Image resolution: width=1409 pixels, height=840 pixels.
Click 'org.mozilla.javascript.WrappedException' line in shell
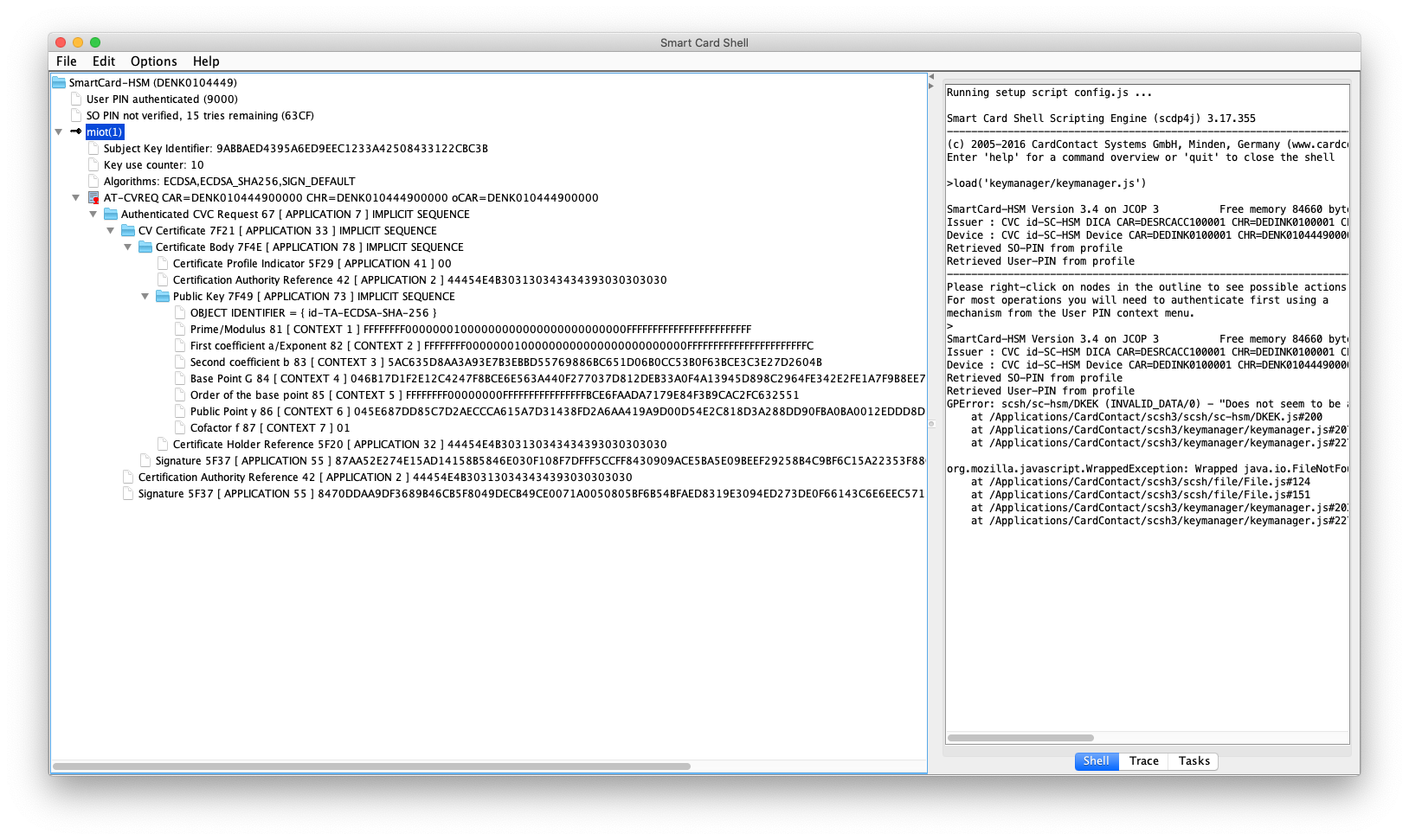(1148, 469)
